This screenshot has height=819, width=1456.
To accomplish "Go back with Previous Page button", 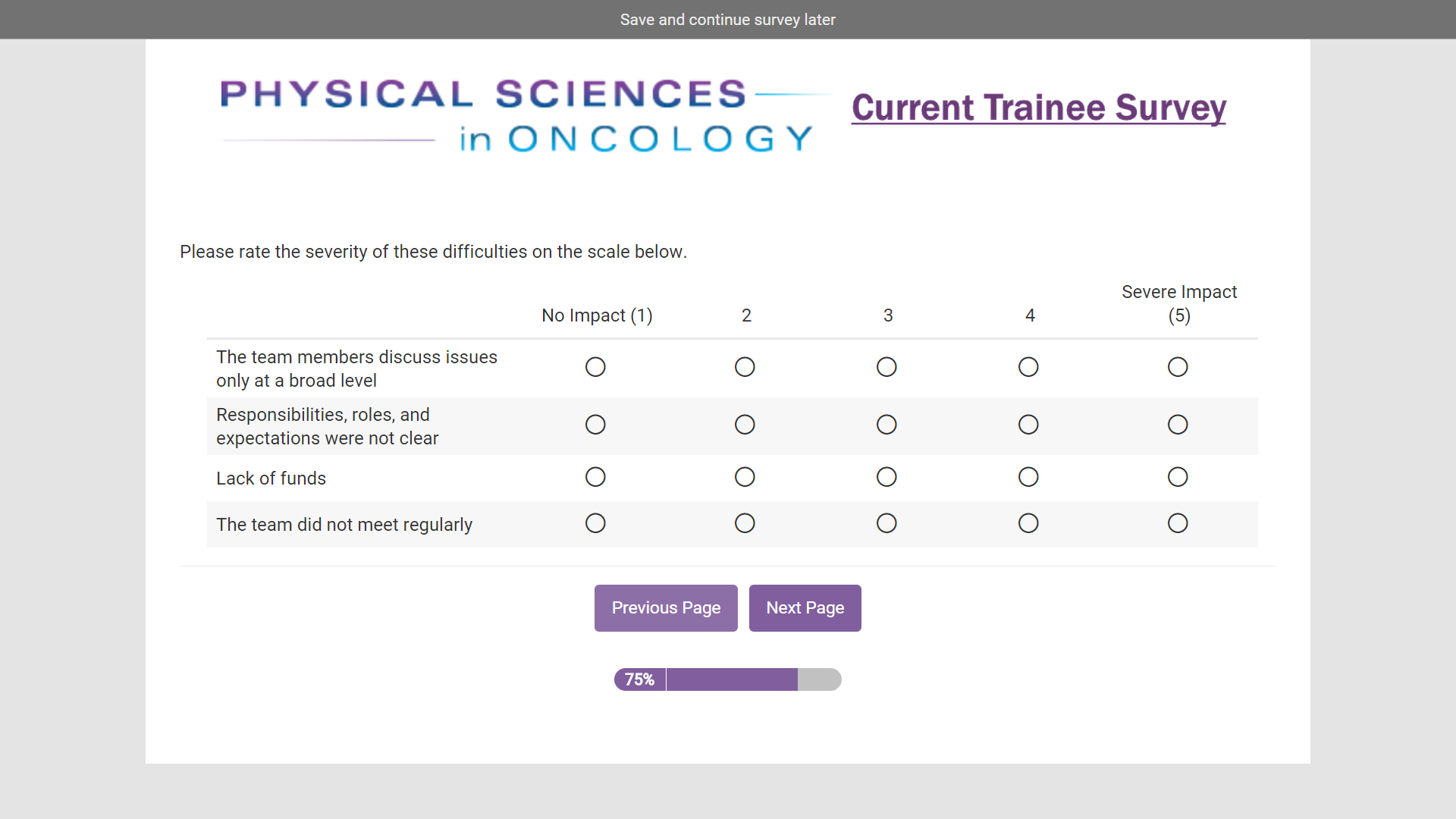I will 666,608.
